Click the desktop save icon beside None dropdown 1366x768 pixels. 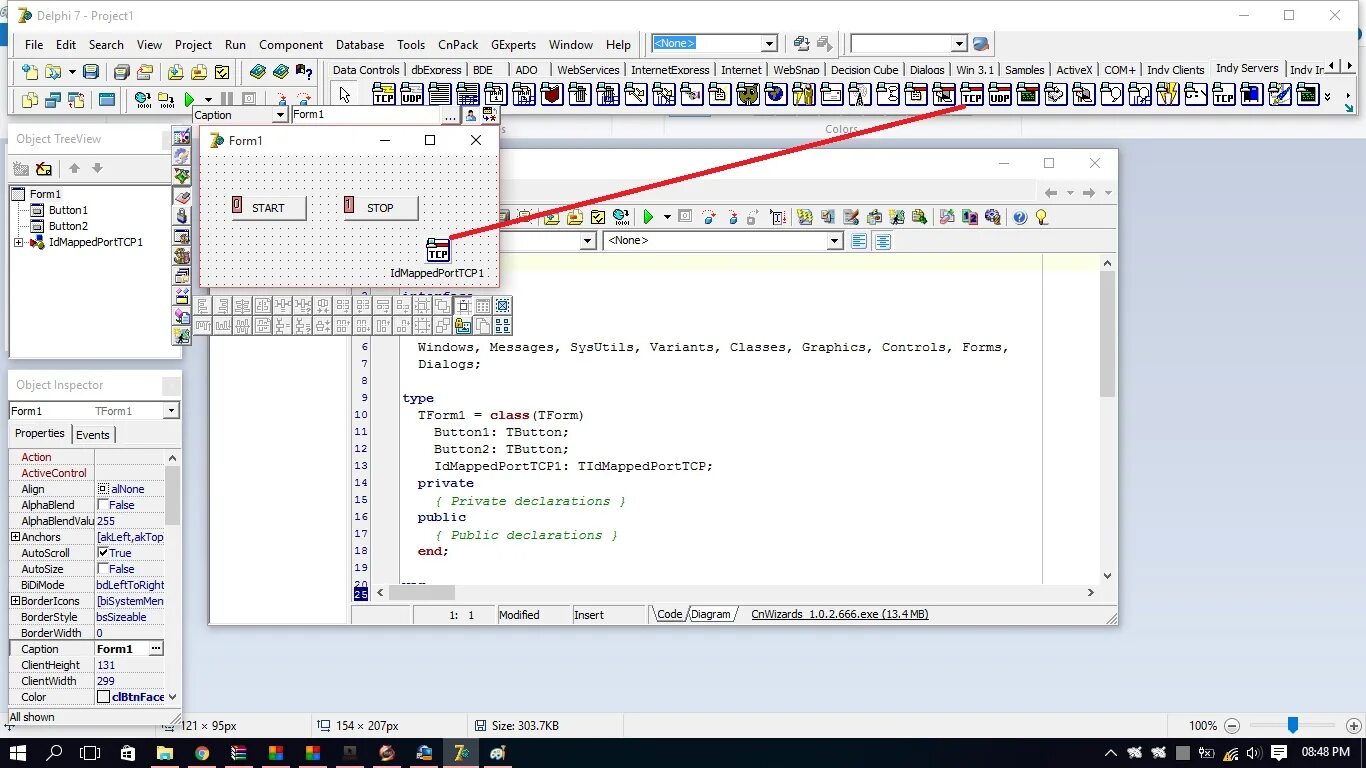pos(801,44)
